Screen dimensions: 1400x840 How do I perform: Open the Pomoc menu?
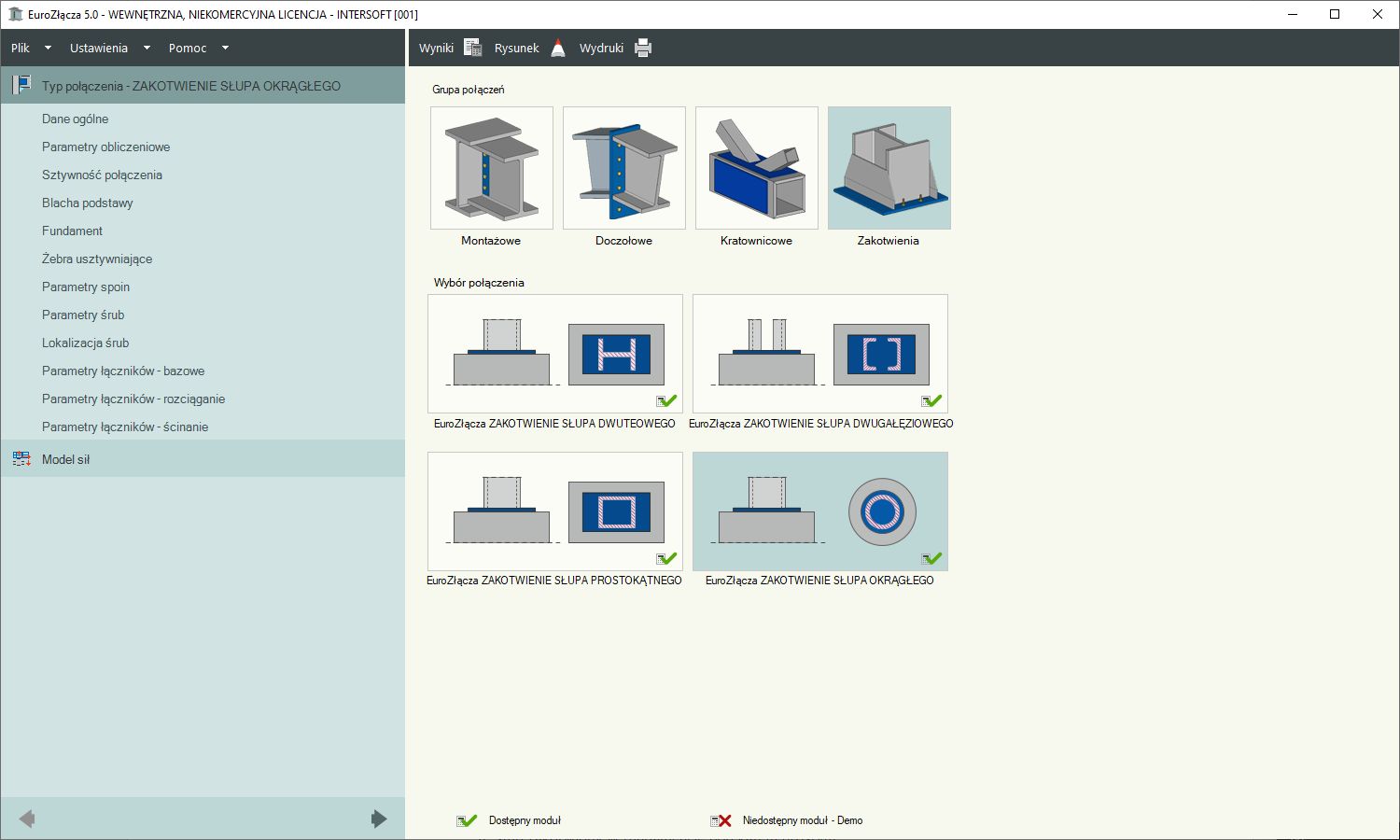188,48
